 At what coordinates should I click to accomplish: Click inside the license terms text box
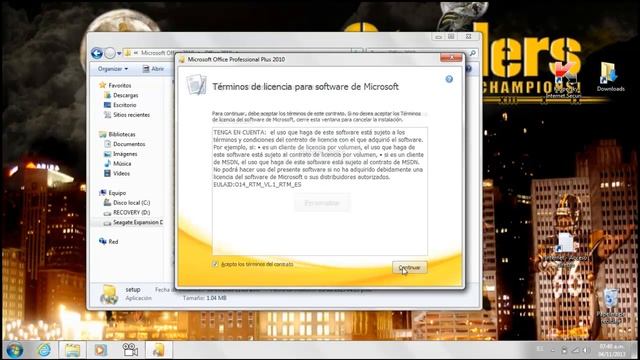point(320,191)
